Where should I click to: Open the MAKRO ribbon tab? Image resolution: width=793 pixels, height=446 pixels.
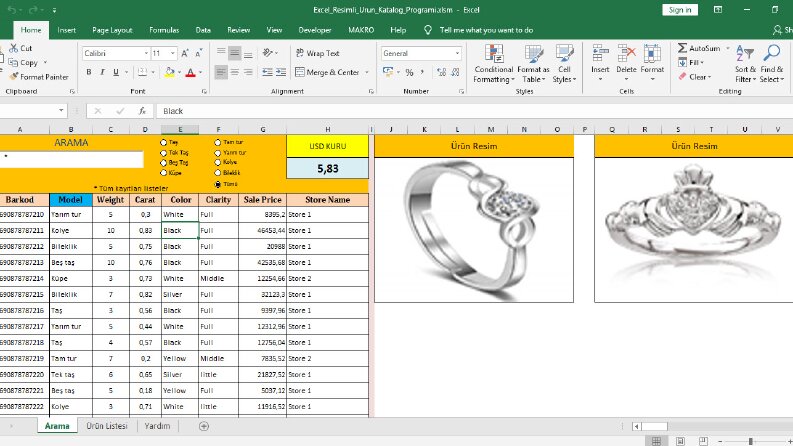tap(361, 30)
